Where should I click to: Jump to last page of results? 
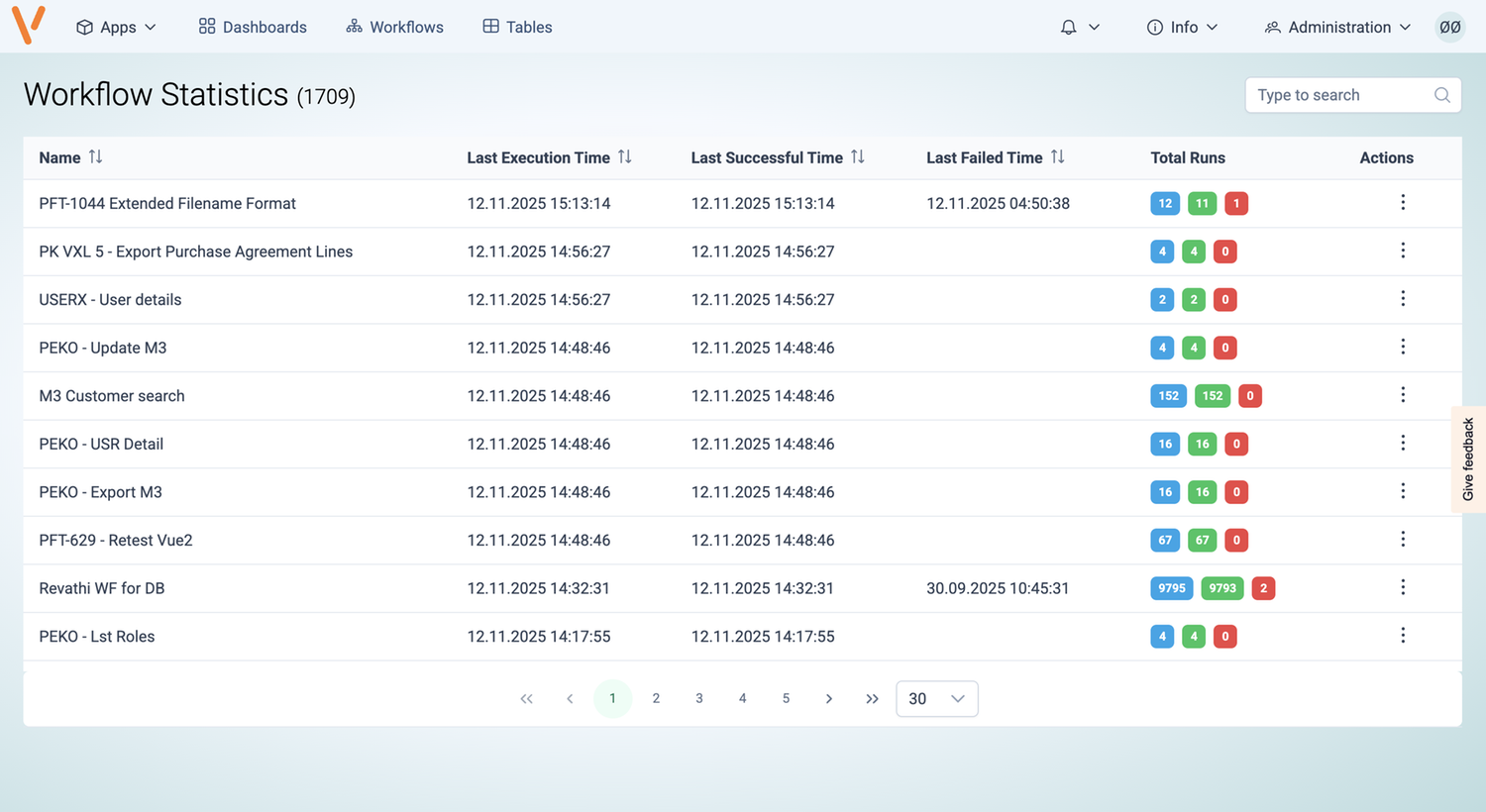click(872, 699)
